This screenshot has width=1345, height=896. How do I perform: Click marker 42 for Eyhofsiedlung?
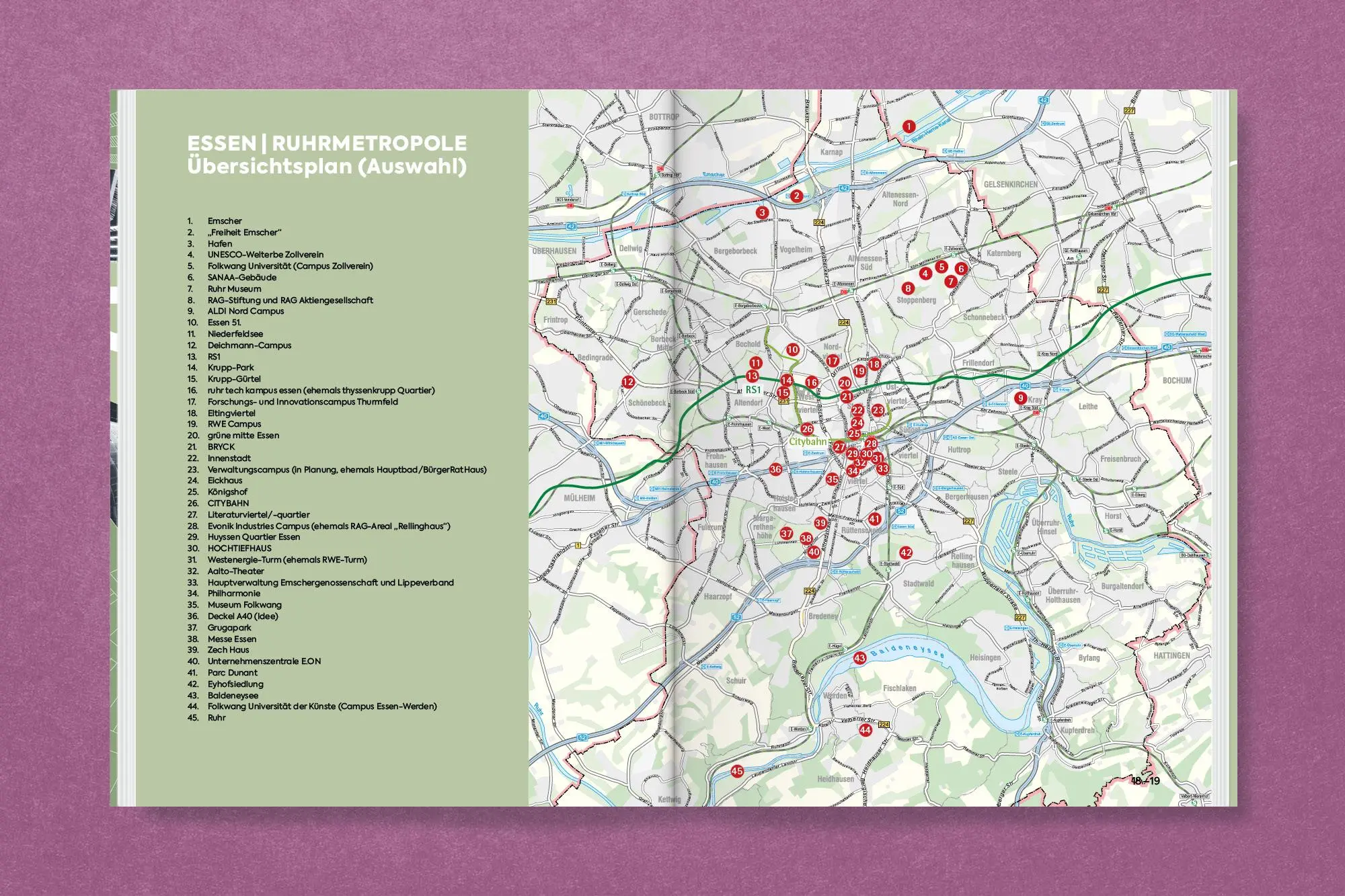[x=906, y=553]
